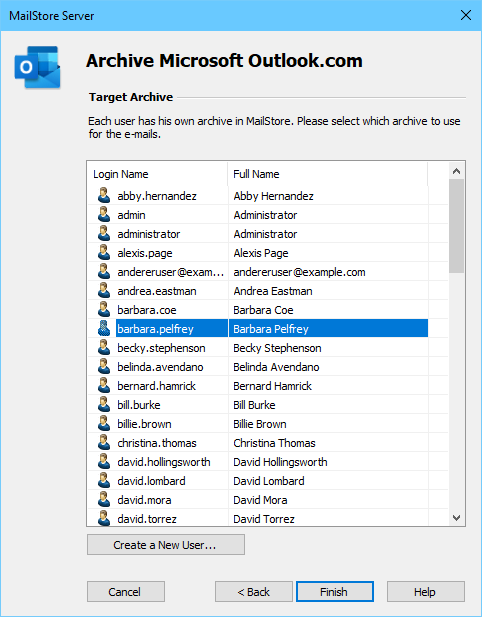The height and width of the screenshot is (617, 482).
Task: Open Create a New User dialog
Action: point(166,545)
